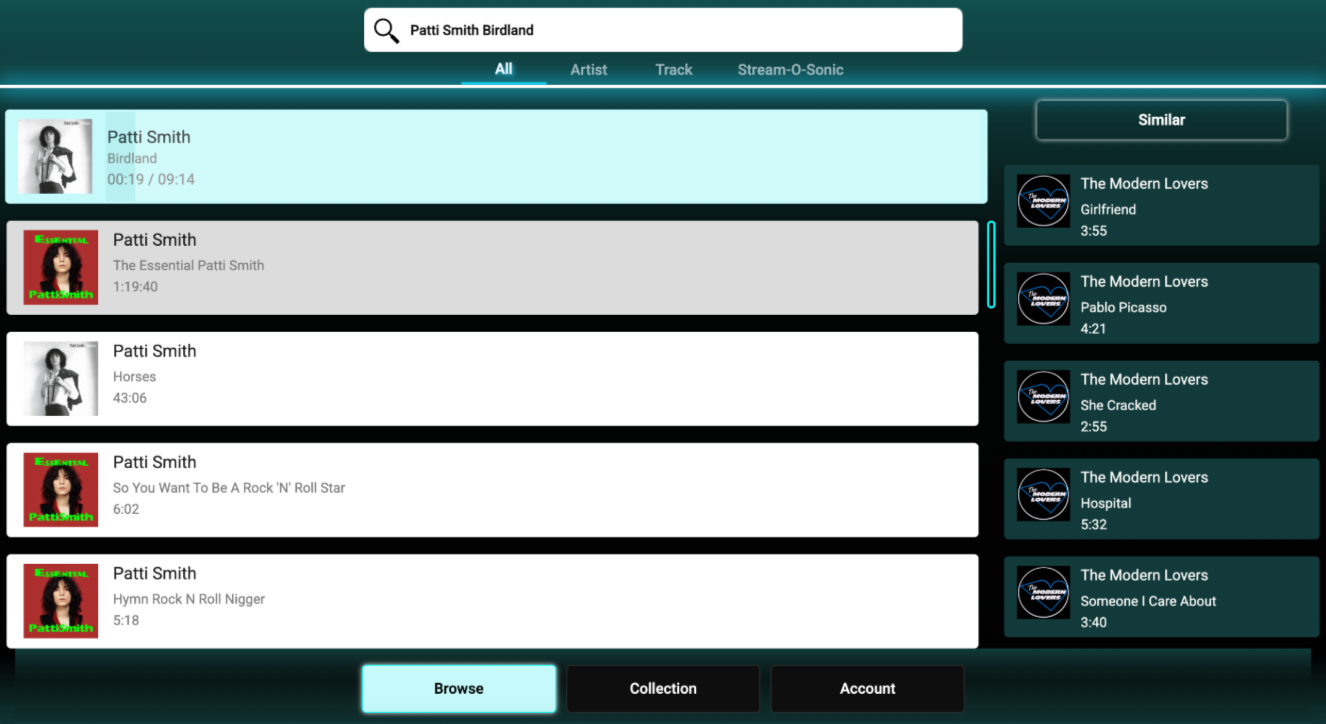The height and width of the screenshot is (724, 1326).
Task: Click the track title starting with "Hymn Rock N Roll"
Action: 189,599
